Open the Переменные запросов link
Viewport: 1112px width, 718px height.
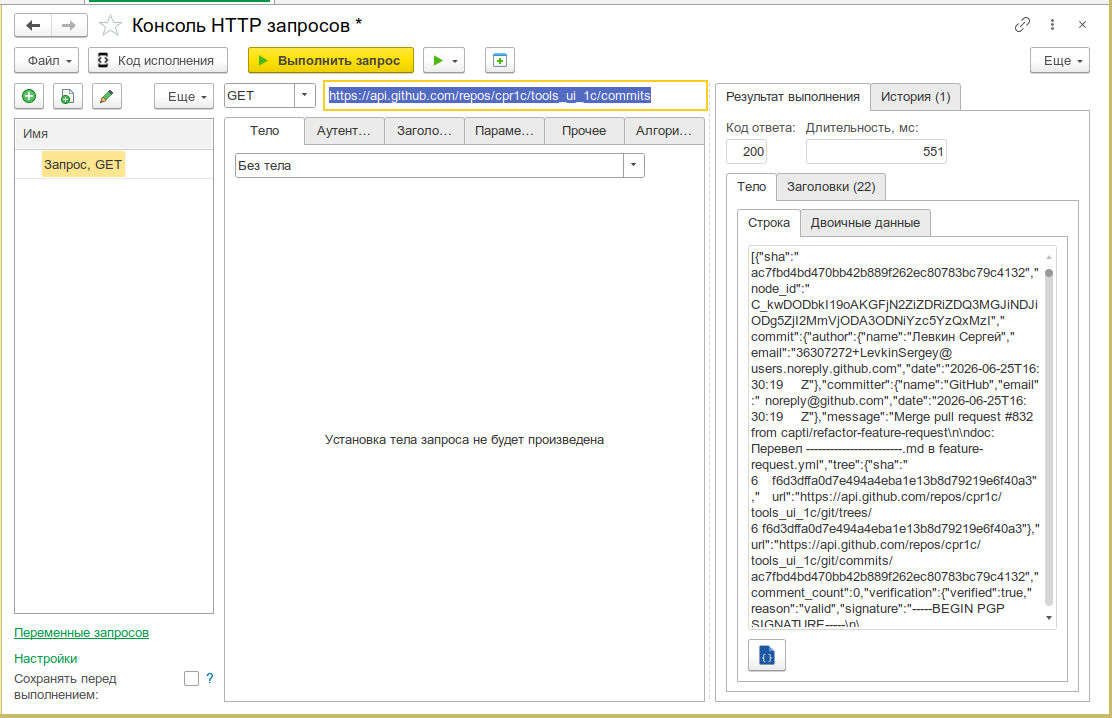(82, 632)
